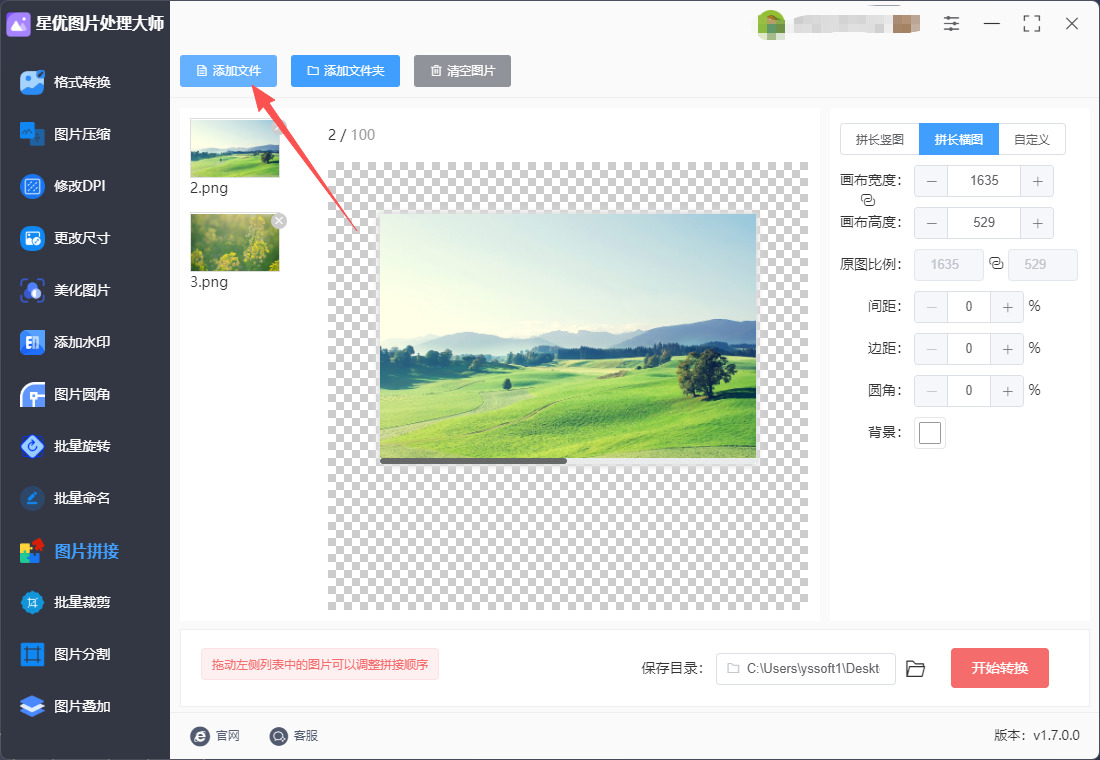
Task: Click the 原图比例 height field 529
Action: point(1042,265)
